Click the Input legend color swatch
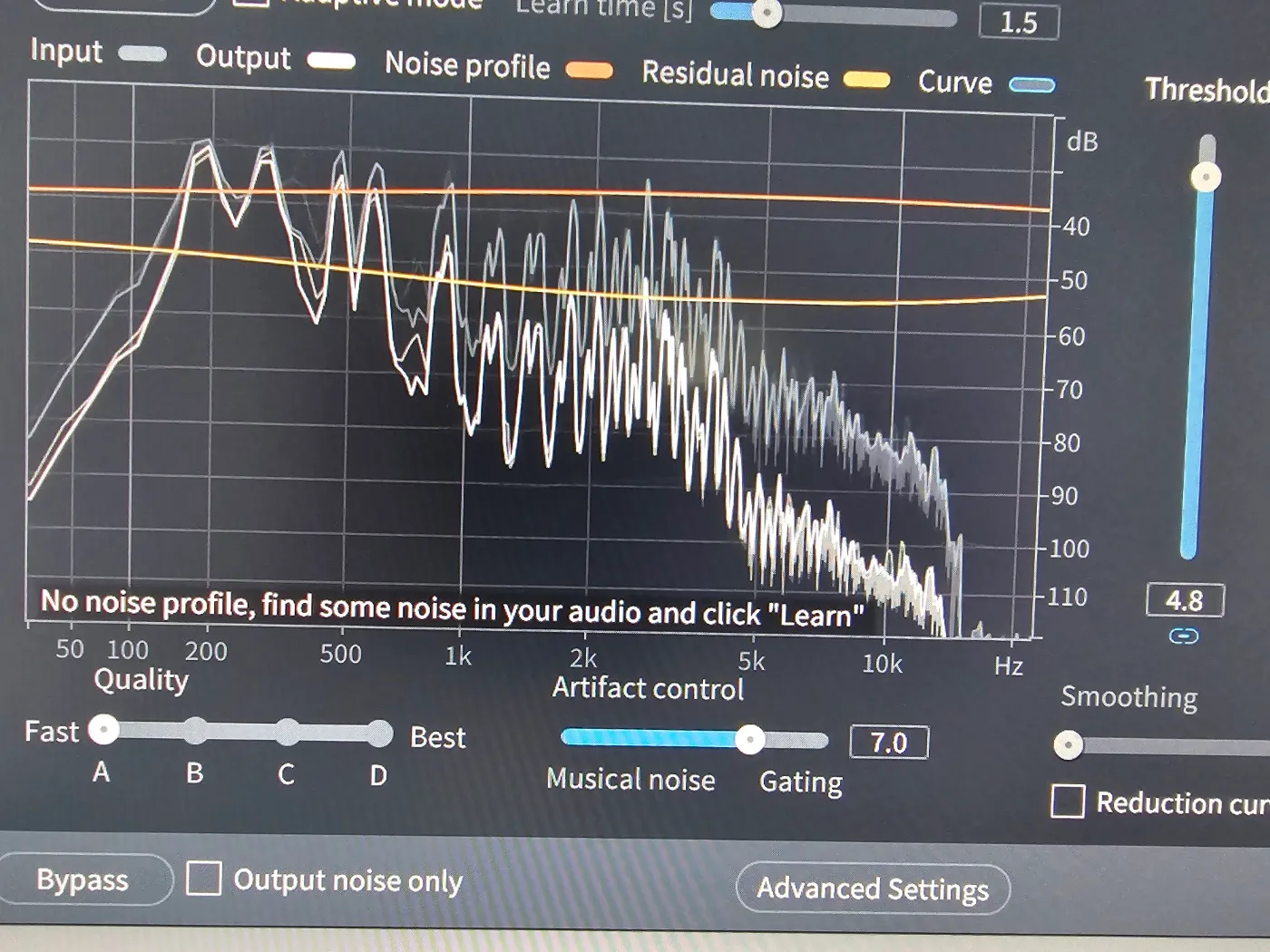 click(x=142, y=54)
